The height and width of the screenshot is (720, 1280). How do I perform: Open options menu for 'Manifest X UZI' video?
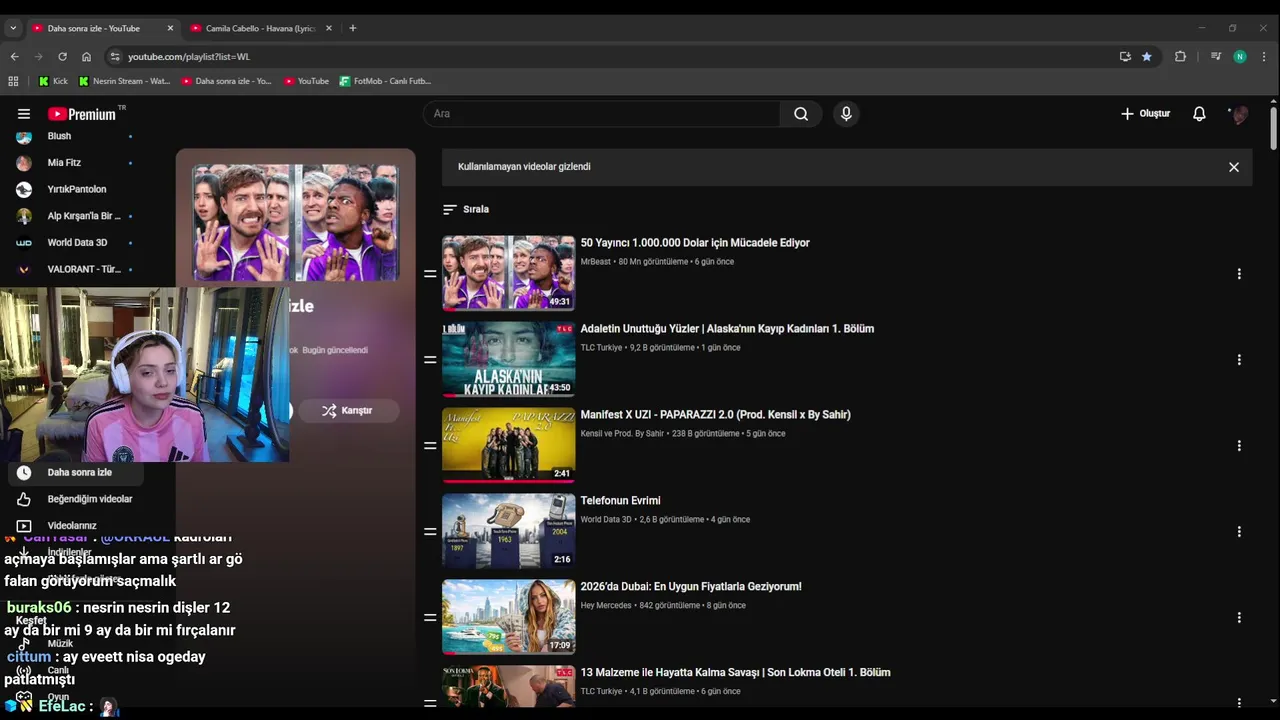1239,446
